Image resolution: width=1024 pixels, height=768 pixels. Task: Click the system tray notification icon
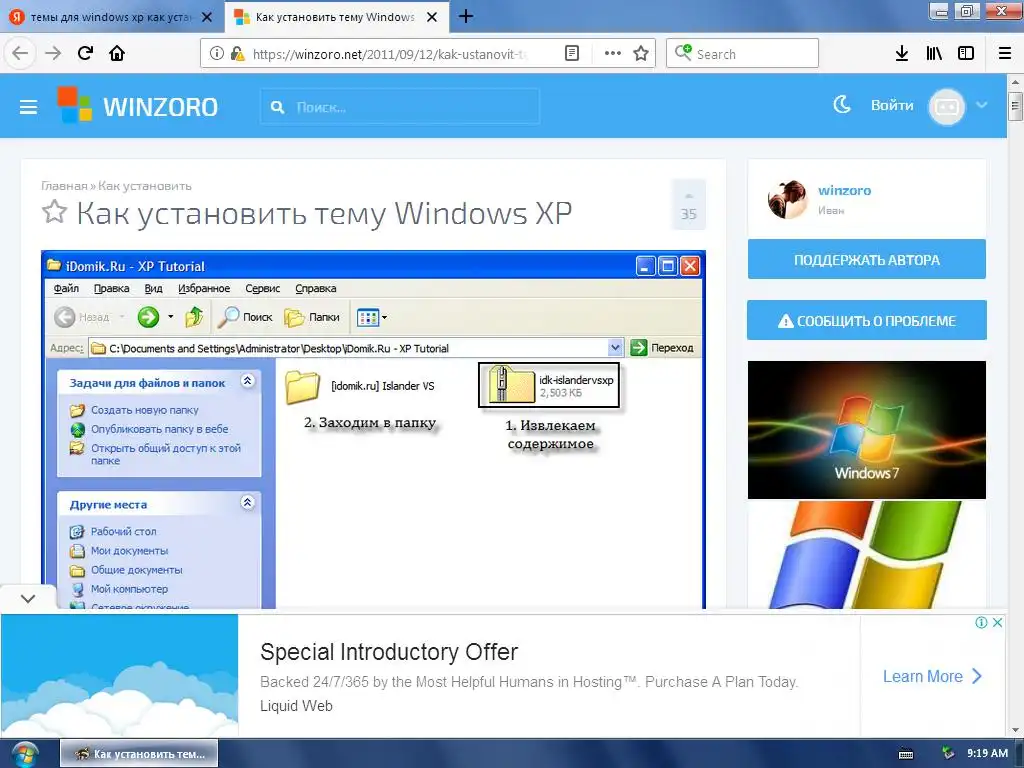click(948, 754)
